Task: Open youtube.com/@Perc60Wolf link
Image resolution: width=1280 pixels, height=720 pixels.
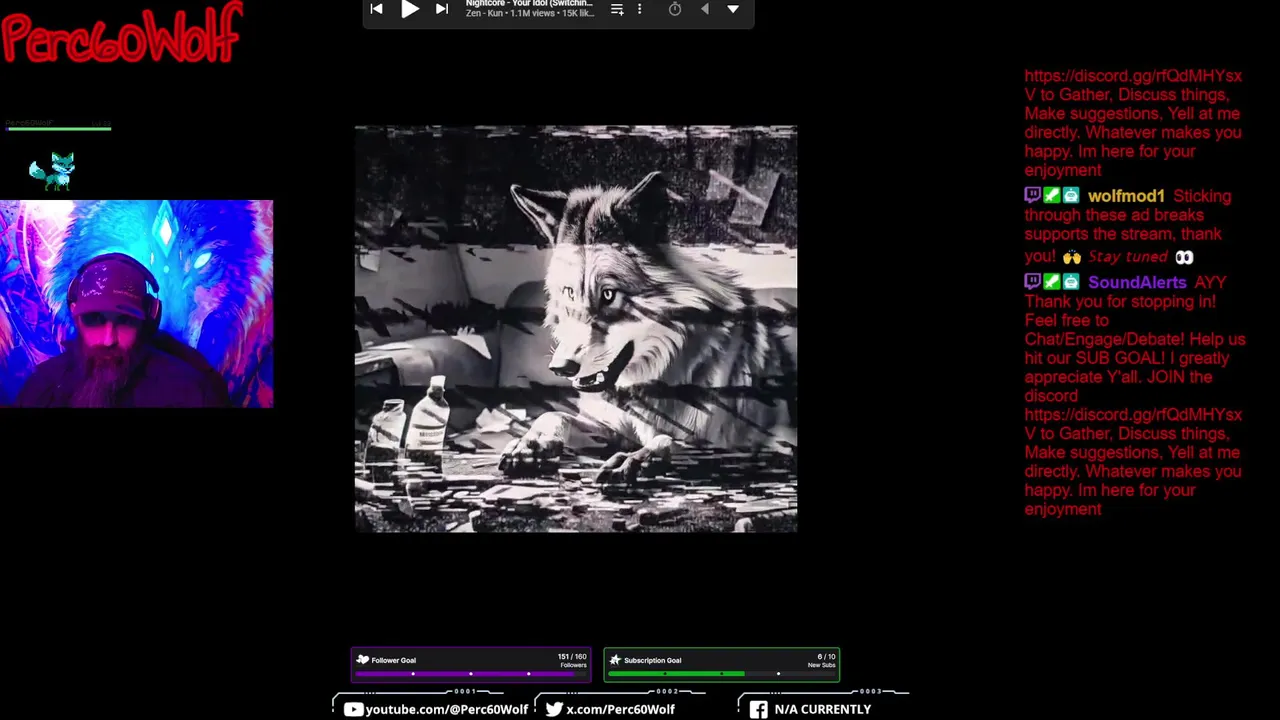Action: pos(447,709)
